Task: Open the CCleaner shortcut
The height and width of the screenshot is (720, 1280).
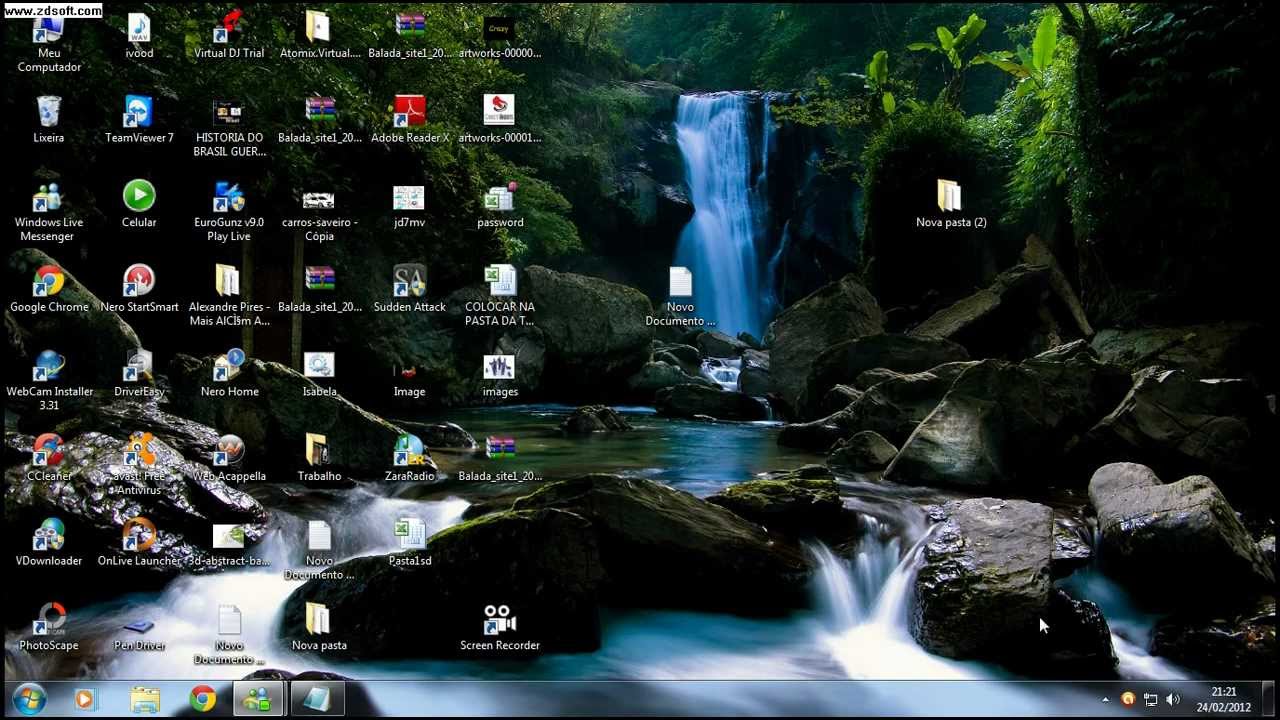Action: (x=48, y=458)
